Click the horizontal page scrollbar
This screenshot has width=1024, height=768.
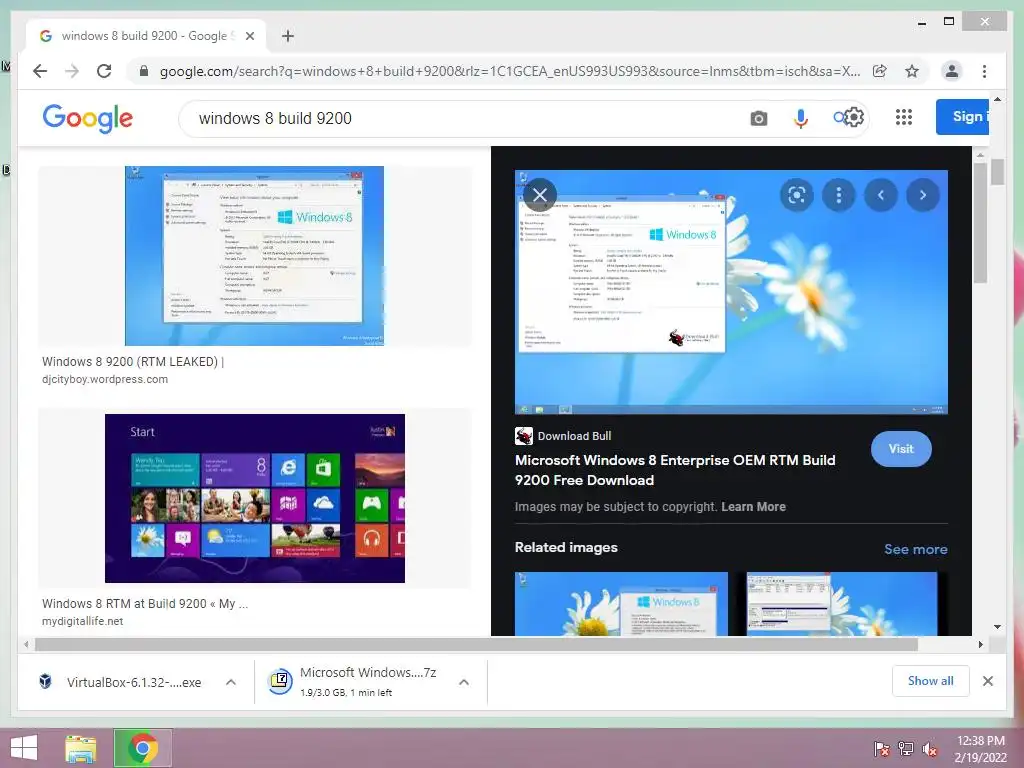point(476,645)
